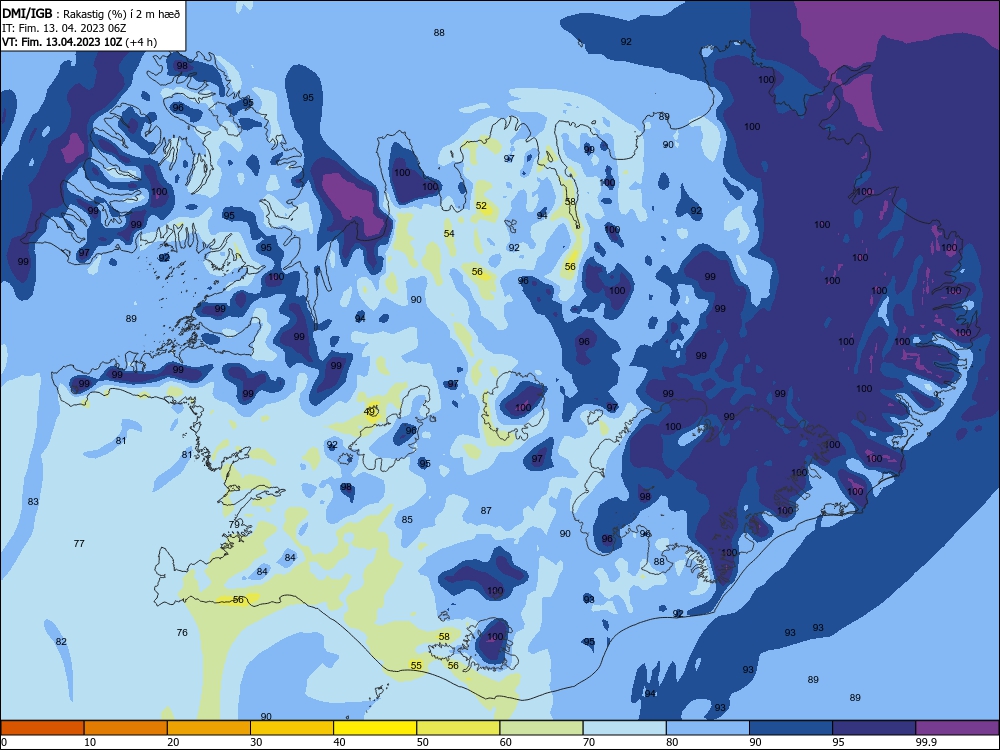Select the humidity value '54' on the map

tap(449, 233)
